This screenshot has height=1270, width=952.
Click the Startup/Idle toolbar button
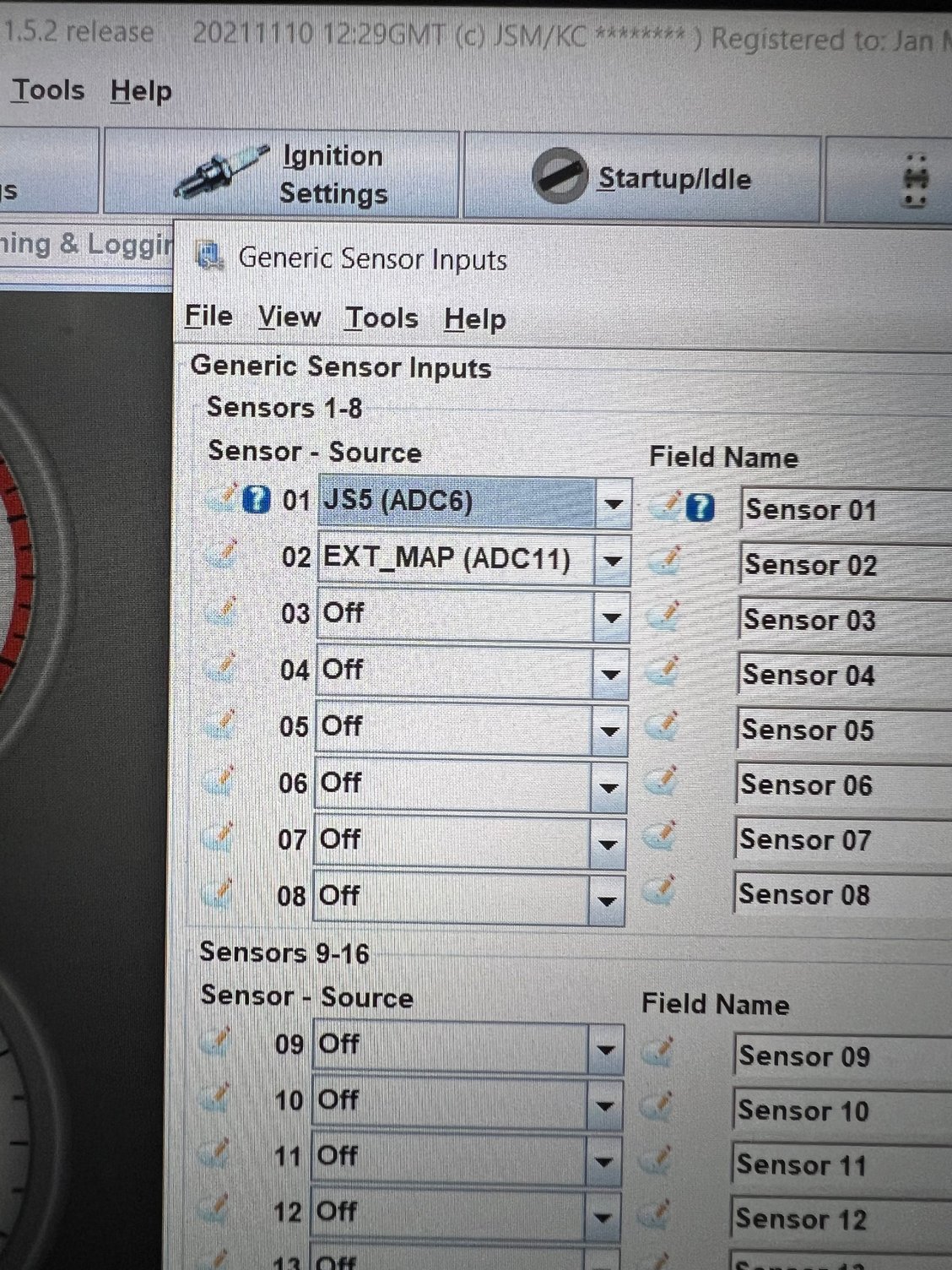point(641,178)
